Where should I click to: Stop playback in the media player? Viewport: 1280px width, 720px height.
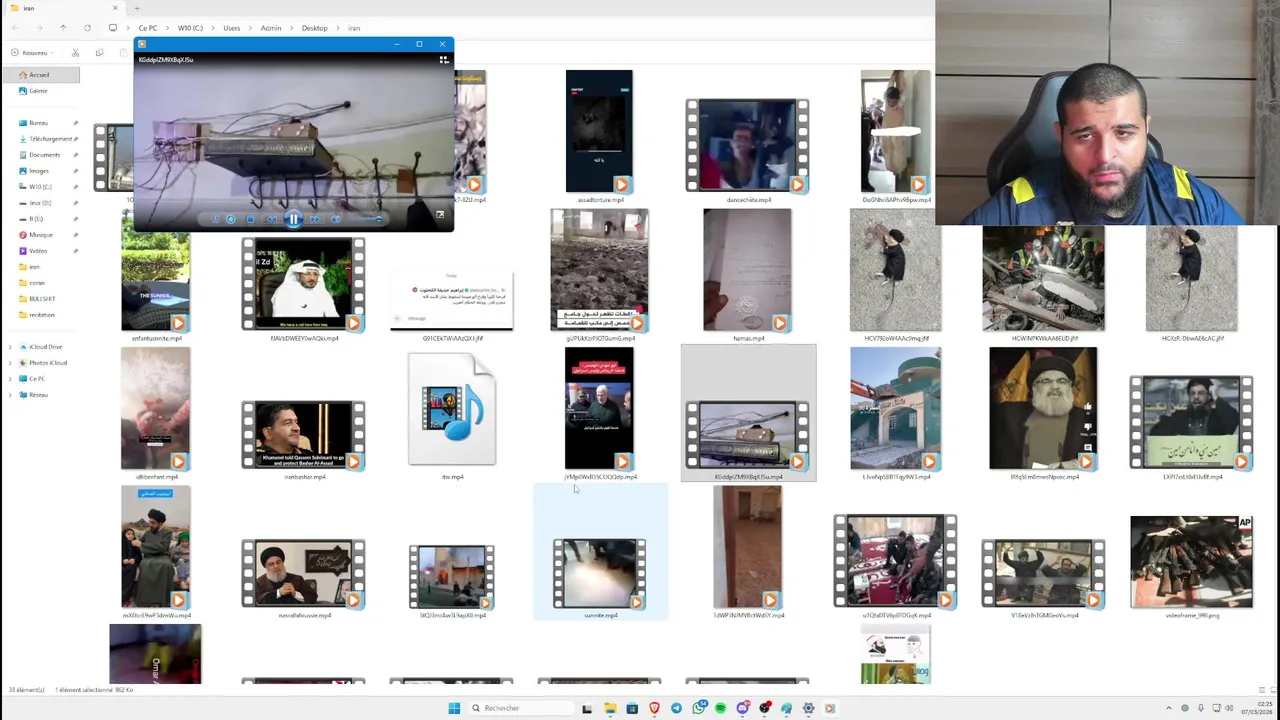coord(250,219)
